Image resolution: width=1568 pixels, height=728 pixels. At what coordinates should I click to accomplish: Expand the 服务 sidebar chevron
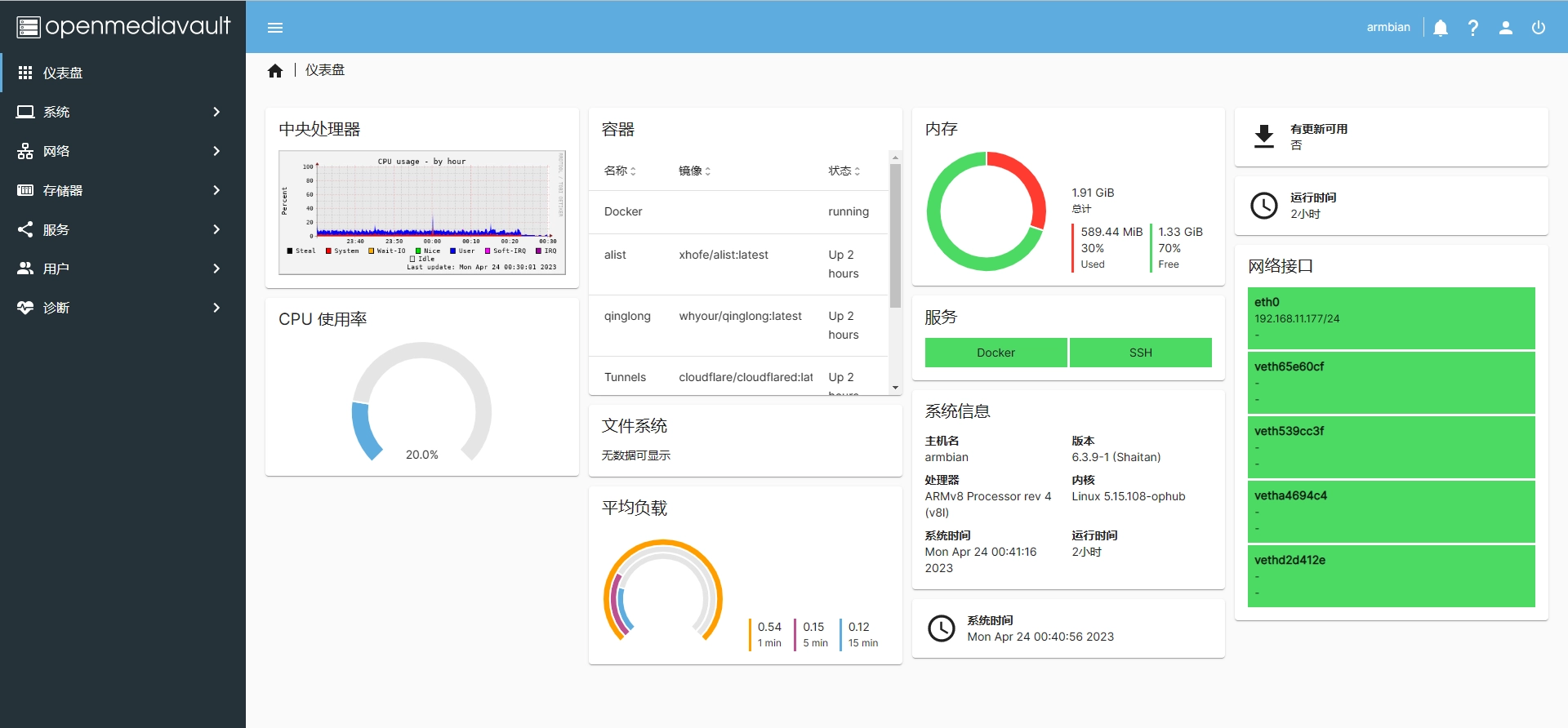[x=216, y=229]
